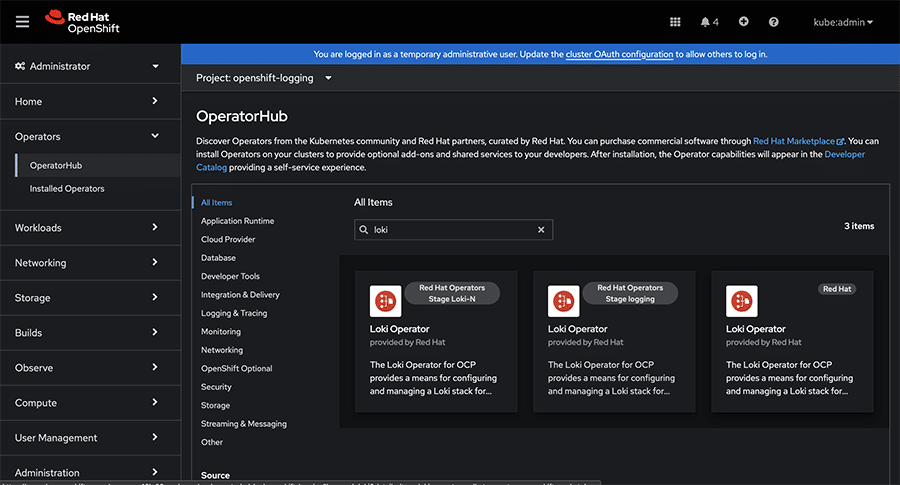The height and width of the screenshot is (485, 900).
Task: Open the help question mark menu
Action: click(773, 22)
